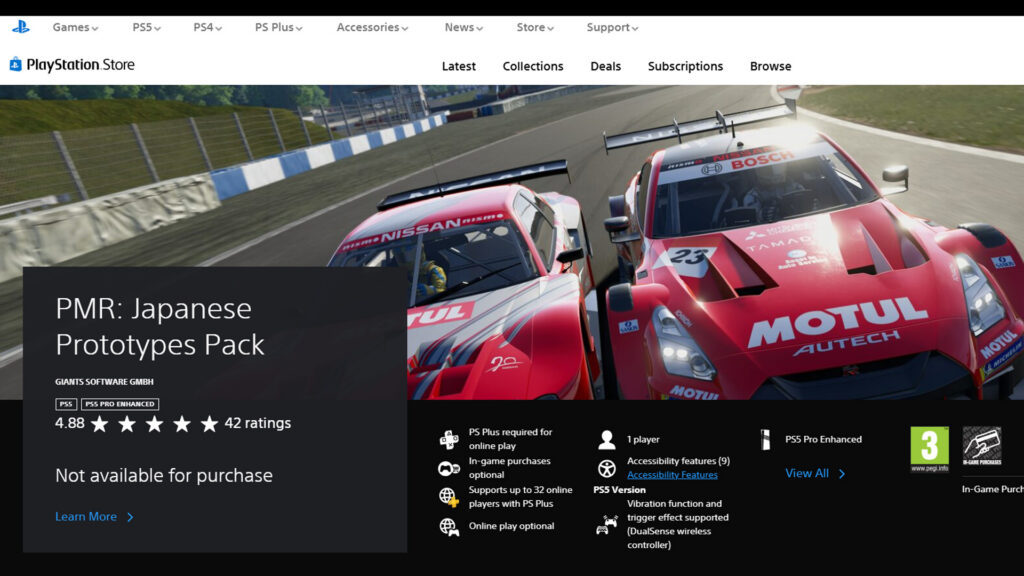Image resolution: width=1024 pixels, height=576 pixels.
Task: Click the 4.88 rating score
Action: coord(70,423)
